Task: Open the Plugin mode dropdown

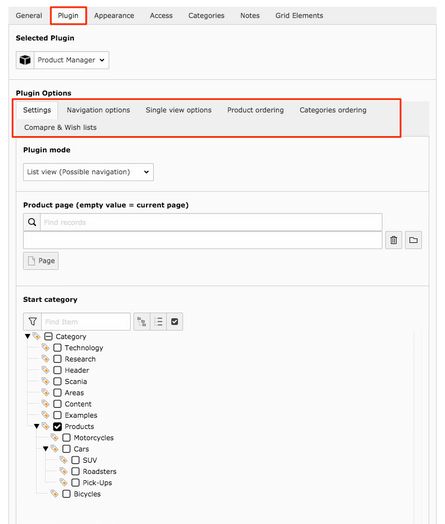Action: coord(88,172)
